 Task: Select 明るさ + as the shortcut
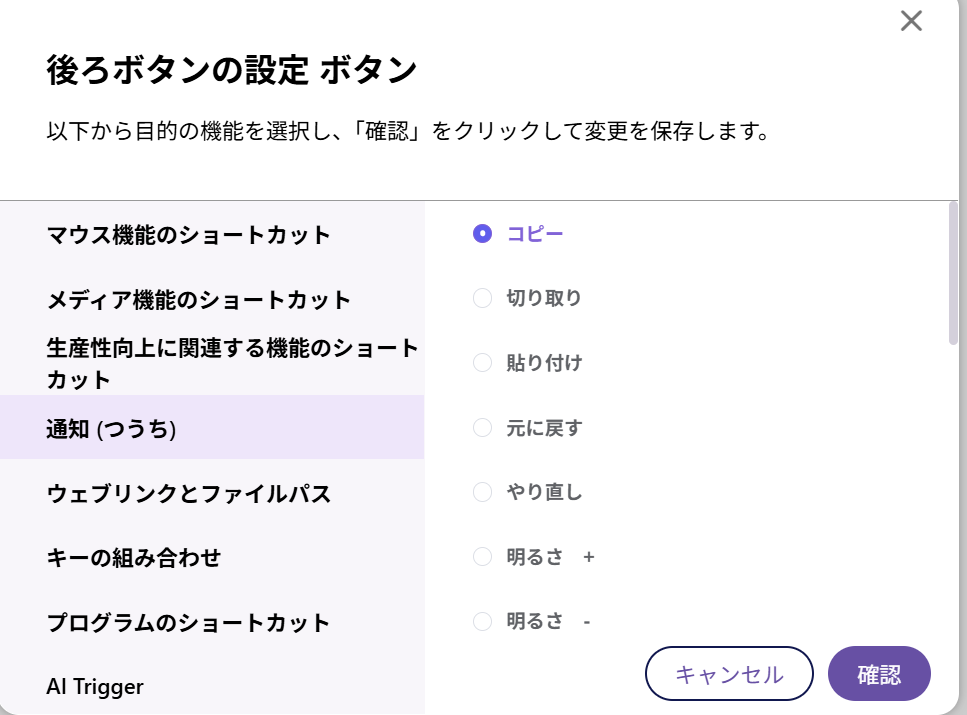(483, 557)
